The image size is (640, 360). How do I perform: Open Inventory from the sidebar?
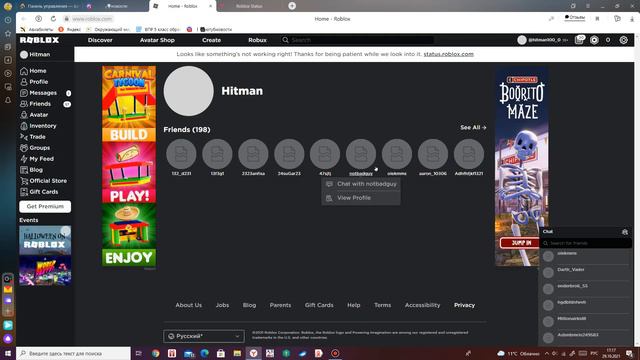click(x=38, y=126)
